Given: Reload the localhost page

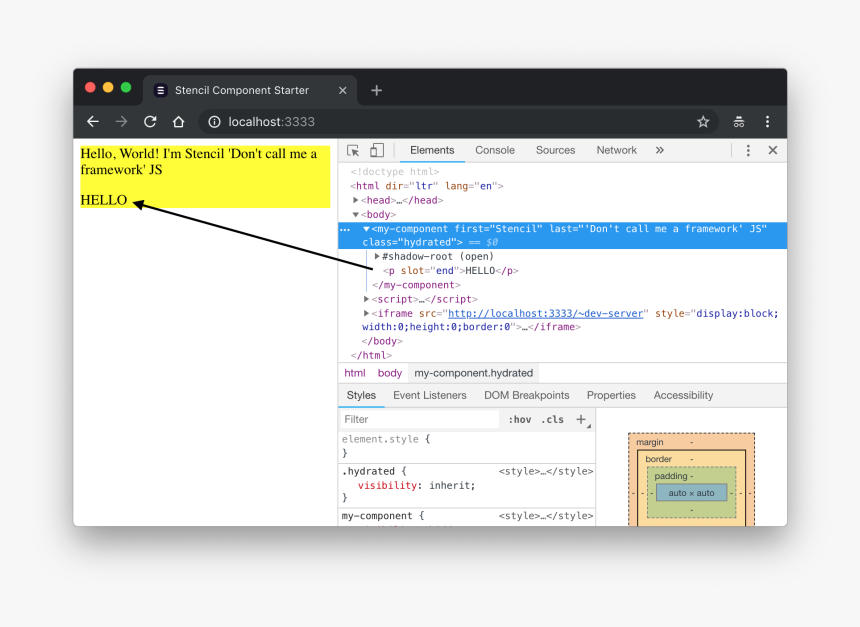Looking at the screenshot, I should [x=150, y=122].
